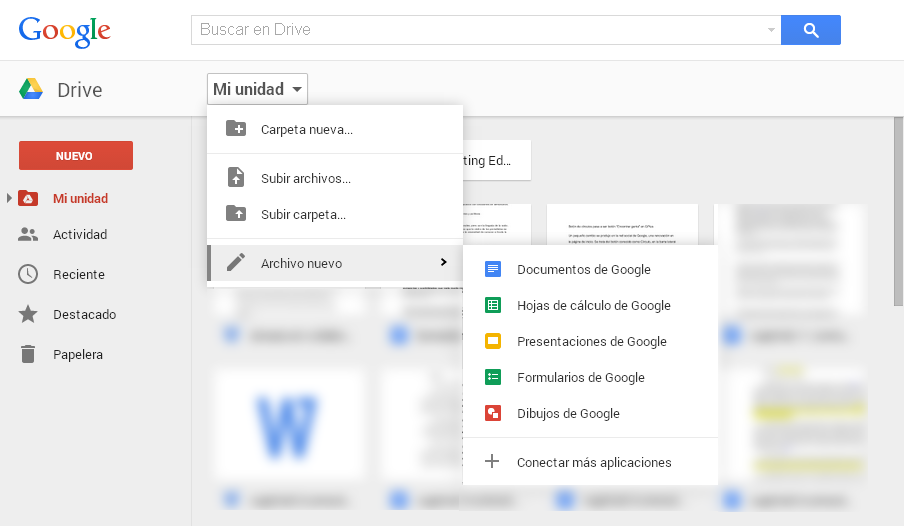Choose Conectar más aplicaciones
904x526 pixels.
tap(590, 463)
